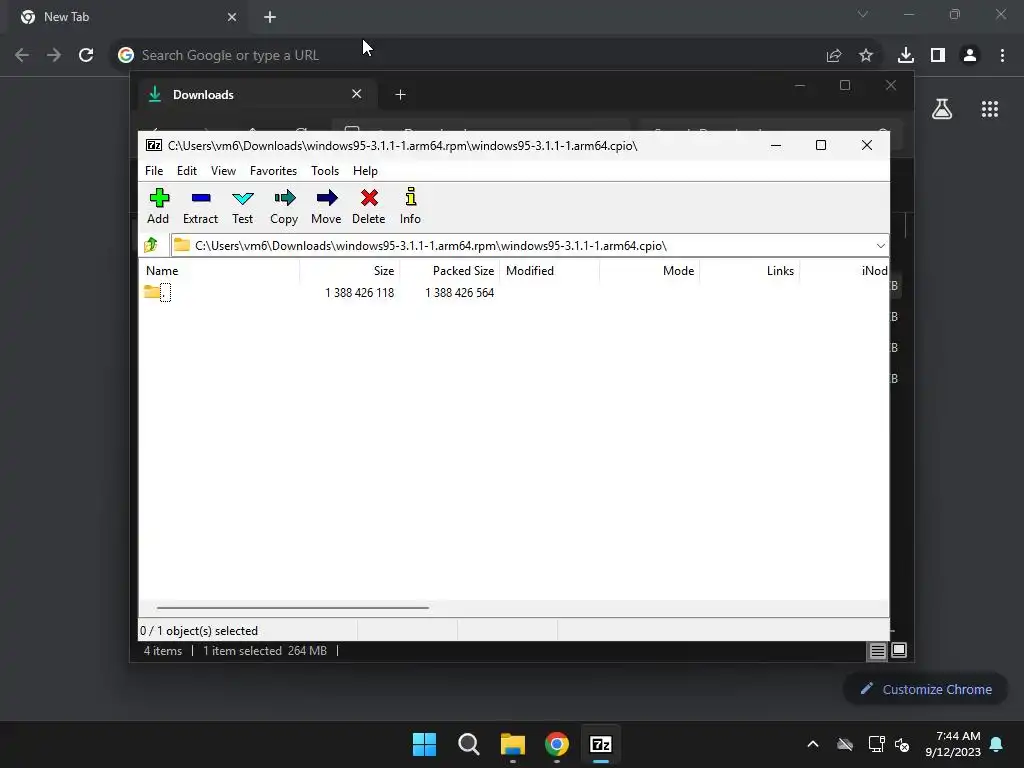Click the packed size 1 388 426 564
Screen dimensions: 1024x768
[460, 293]
